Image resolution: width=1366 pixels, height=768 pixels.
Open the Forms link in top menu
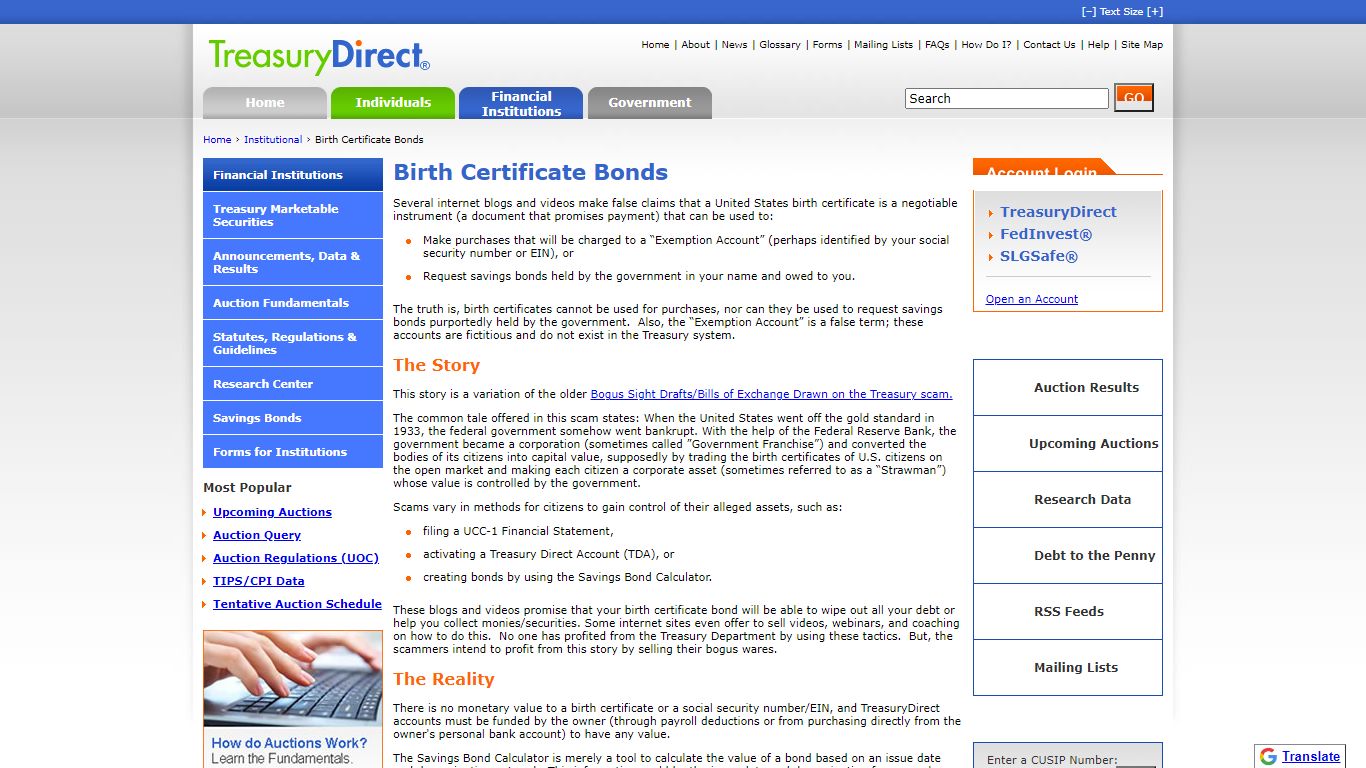point(827,44)
